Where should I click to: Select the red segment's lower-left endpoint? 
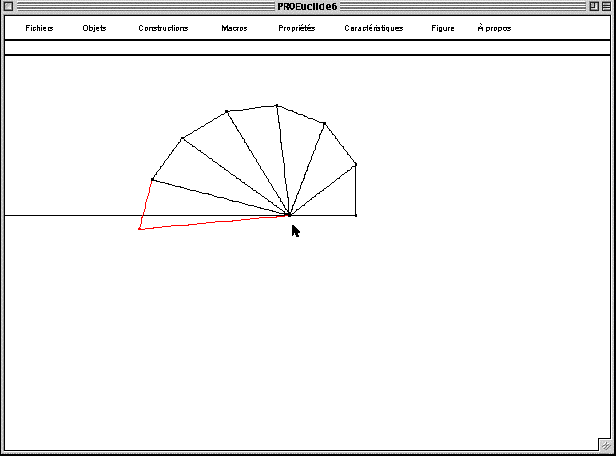pos(139,229)
